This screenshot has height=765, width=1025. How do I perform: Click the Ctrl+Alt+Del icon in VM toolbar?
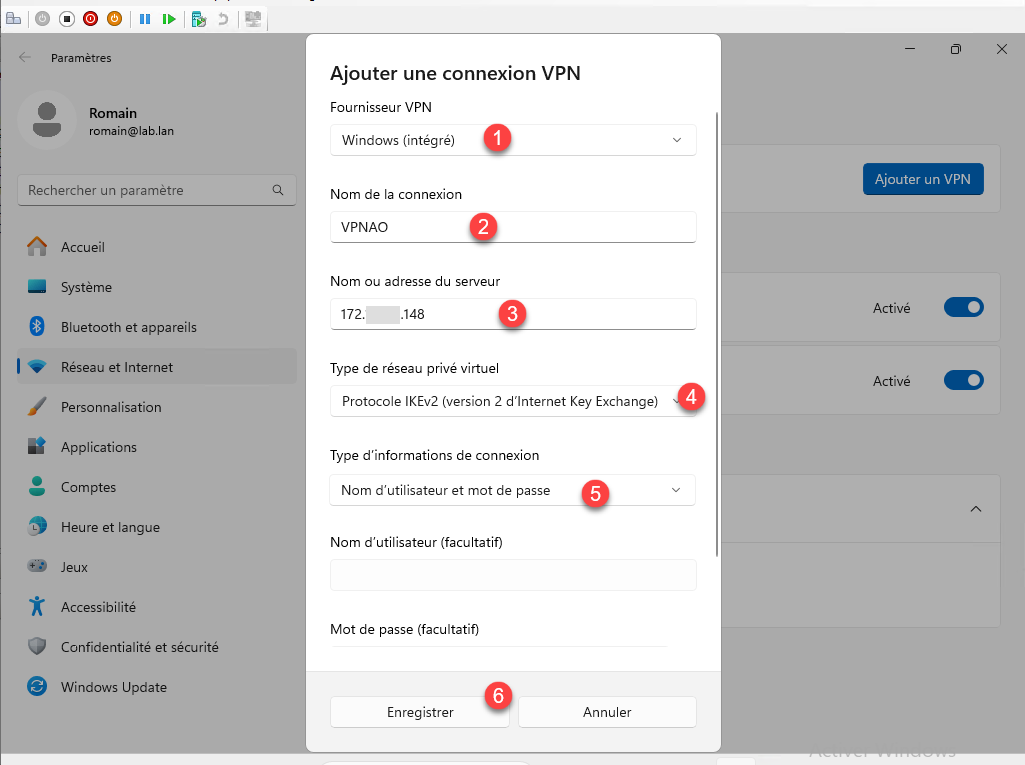point(14,18)
